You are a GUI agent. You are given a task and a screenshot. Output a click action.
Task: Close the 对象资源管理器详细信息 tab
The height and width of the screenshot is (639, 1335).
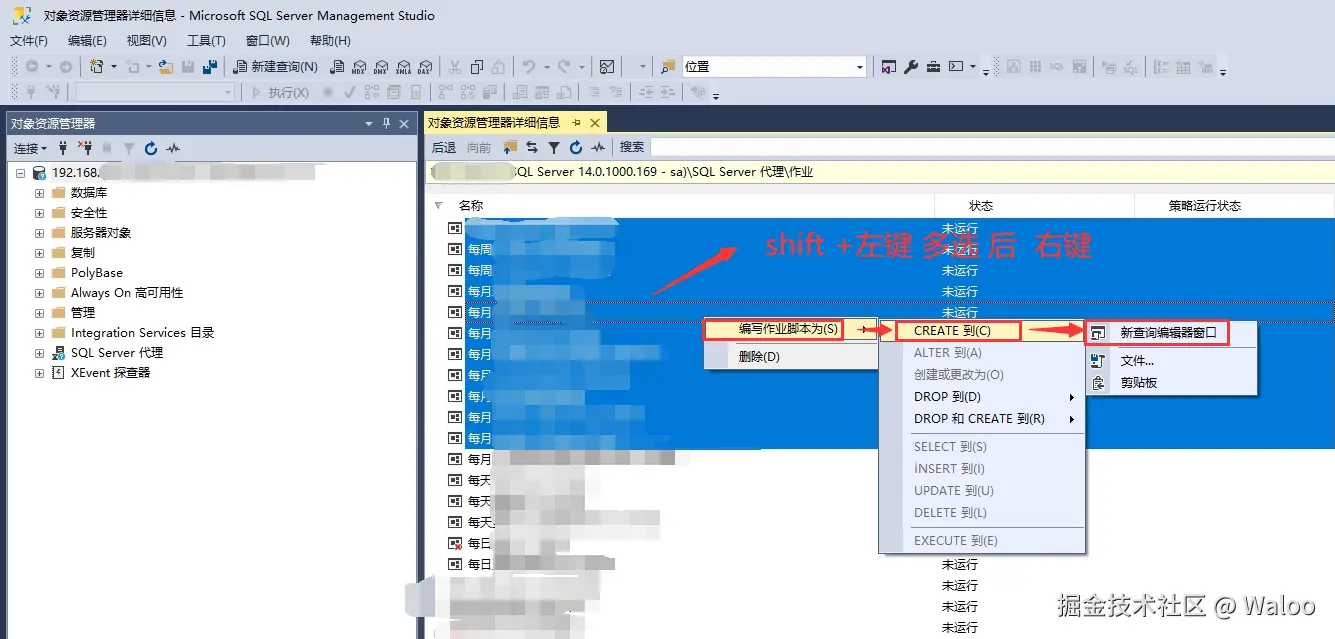click(x=594, y=122)
